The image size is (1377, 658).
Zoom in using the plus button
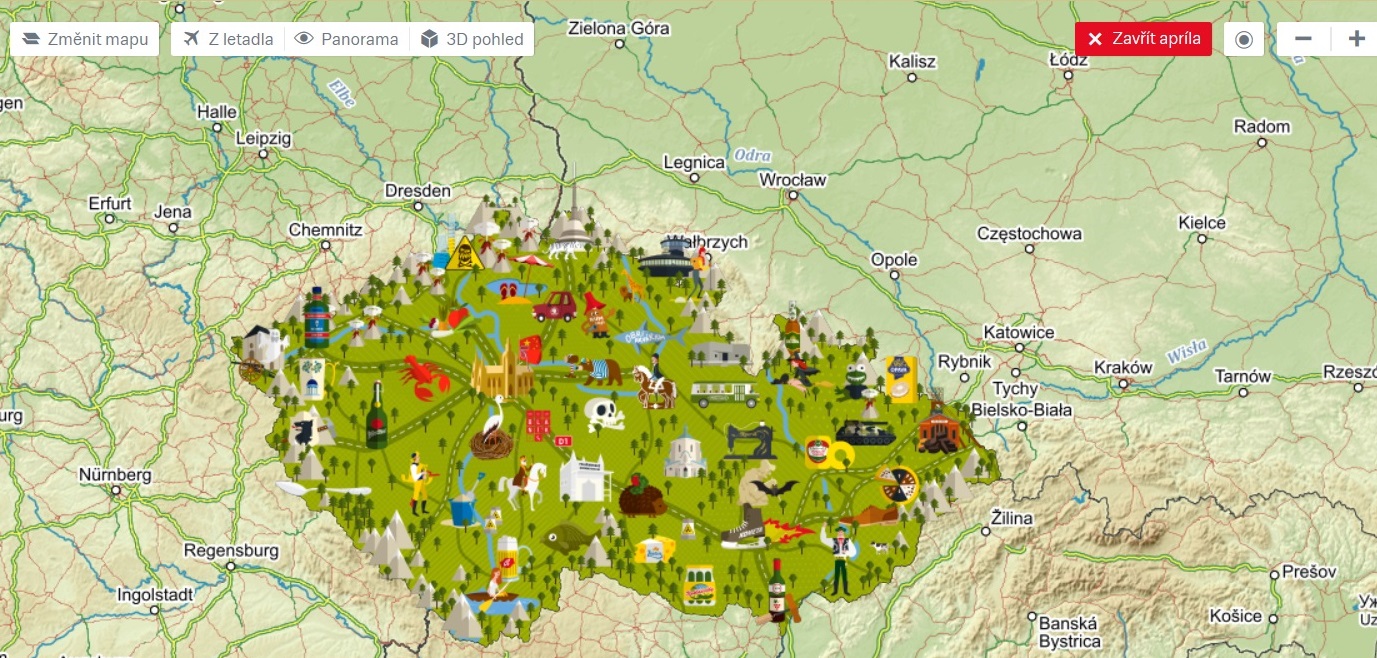click(1356, 39)
